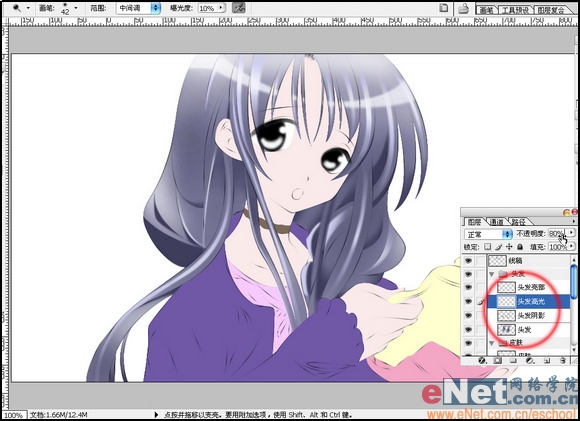Viewport: 580px width, 421px height.
Task: Hide the 头发高光 layer
Action: 468,302
